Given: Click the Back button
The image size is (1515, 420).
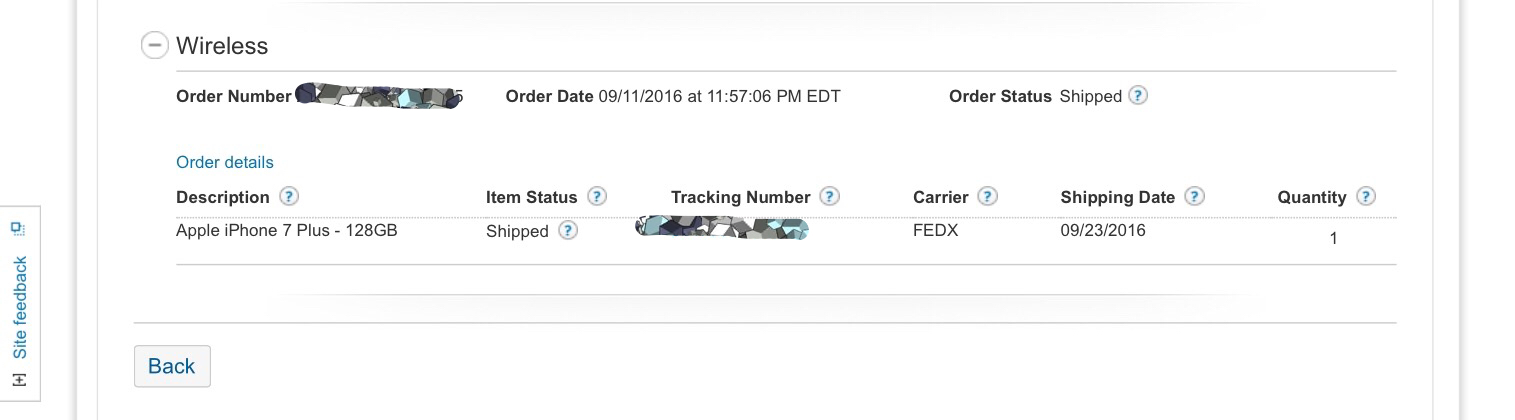Looking at the screenshot, I should click(172, 366).
